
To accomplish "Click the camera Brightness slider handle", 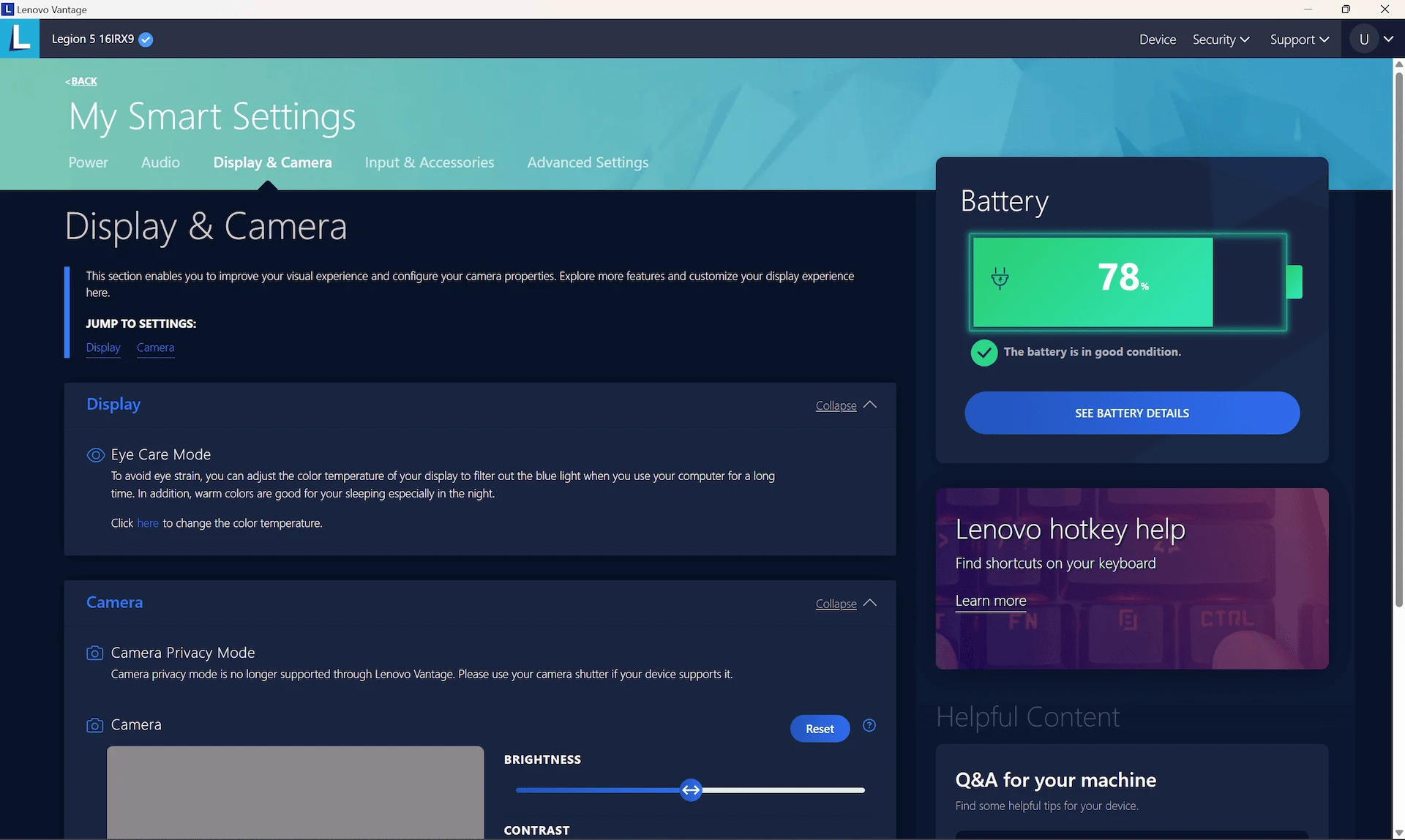I will tap(691, 790).
